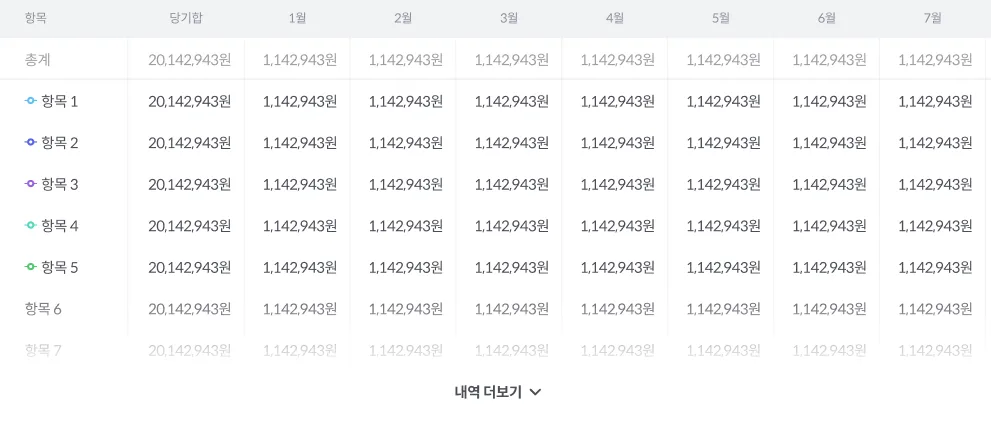This screenshot has height=421, width=991.
Task: Toggle the 항목 5 series label
Action: click(60, 267)
